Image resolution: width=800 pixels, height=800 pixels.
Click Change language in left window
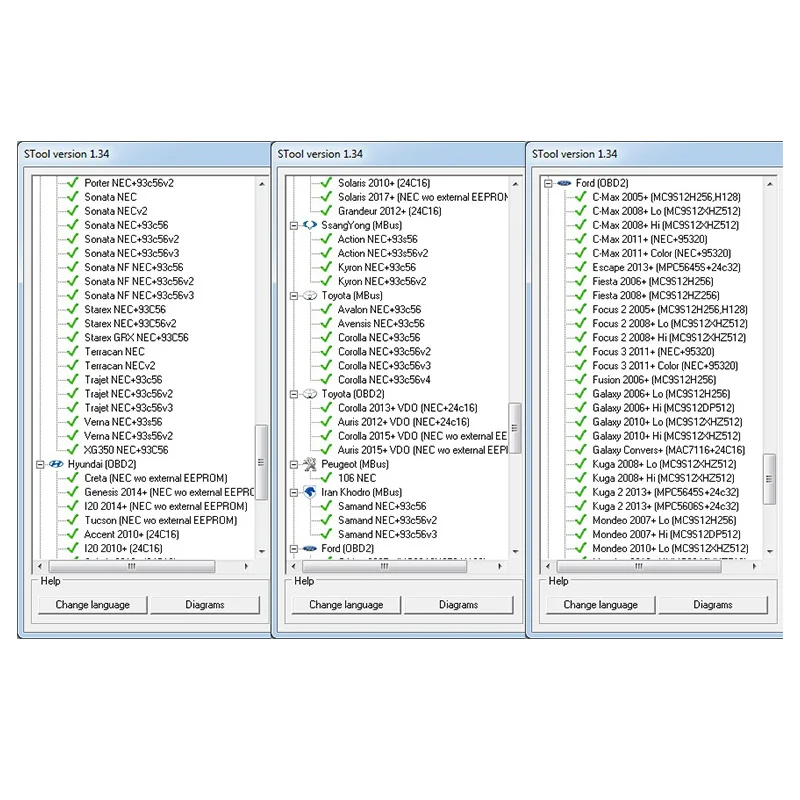92,605
